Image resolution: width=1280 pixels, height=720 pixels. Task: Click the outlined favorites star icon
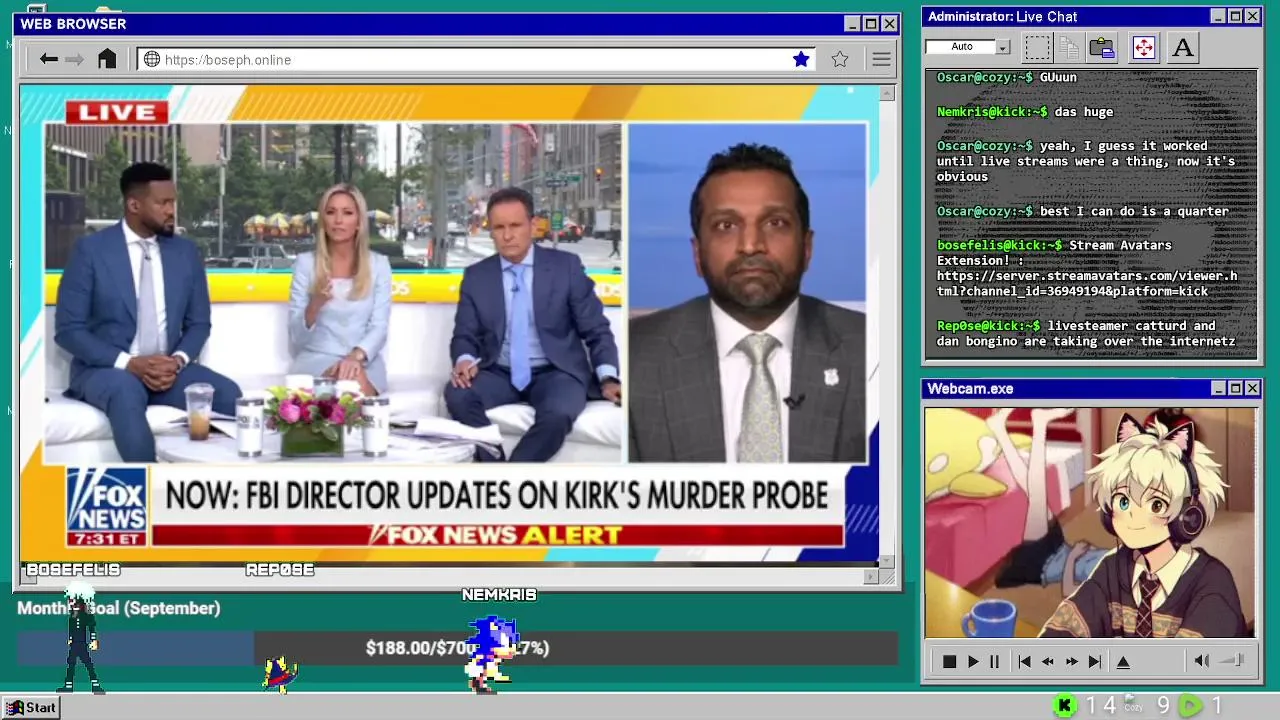[840, 59]
